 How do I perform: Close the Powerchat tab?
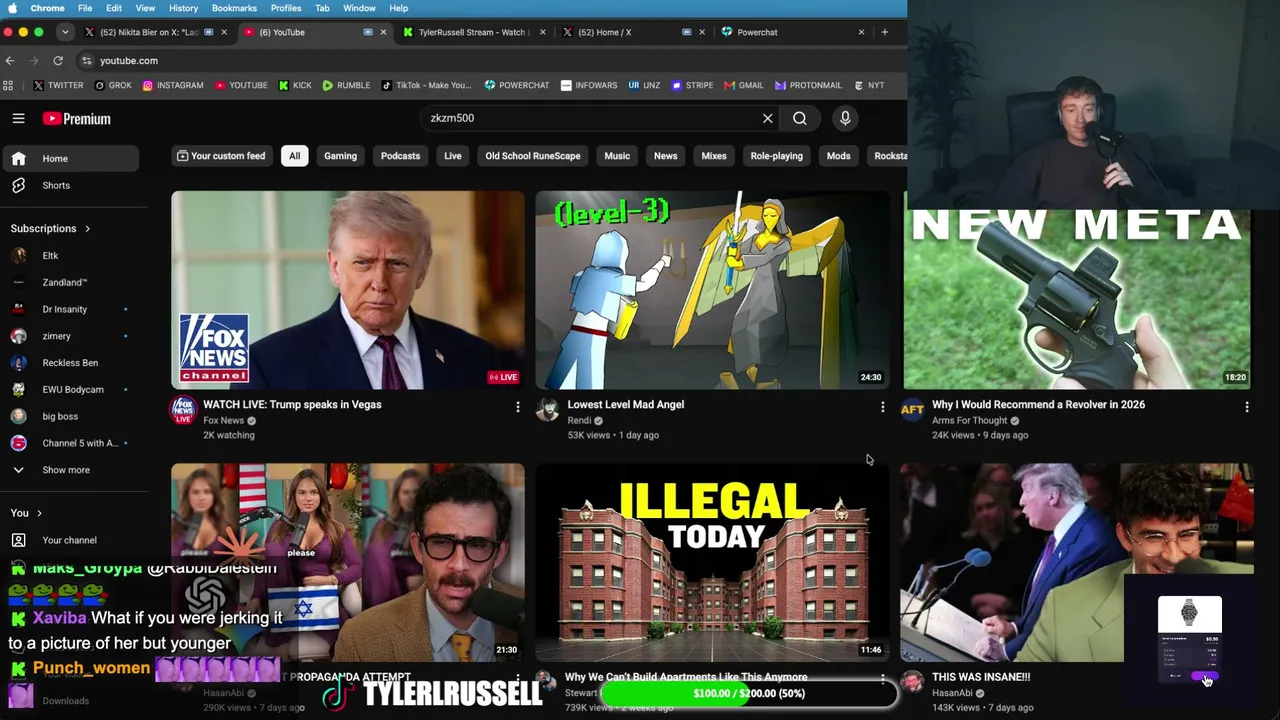(x=861, y=32)
